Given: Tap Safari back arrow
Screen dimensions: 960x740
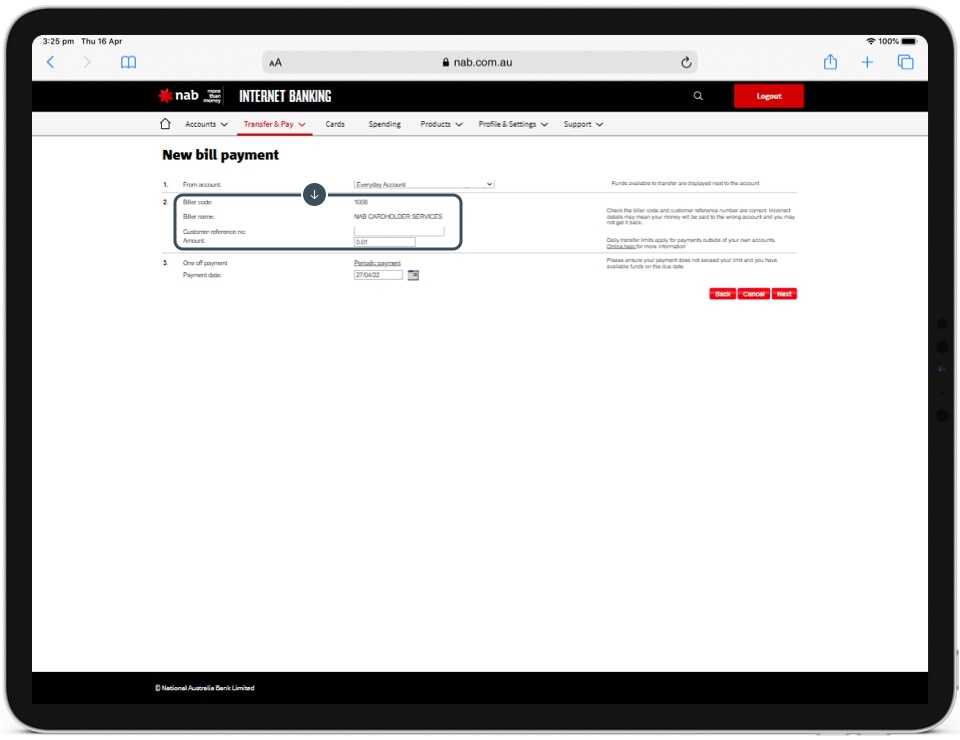Looking at the screenshot, I should tap(51, 62).
